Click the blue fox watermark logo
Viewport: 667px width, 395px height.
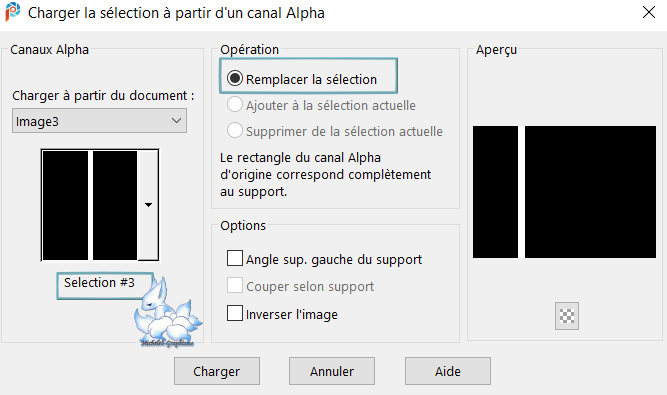167,313
